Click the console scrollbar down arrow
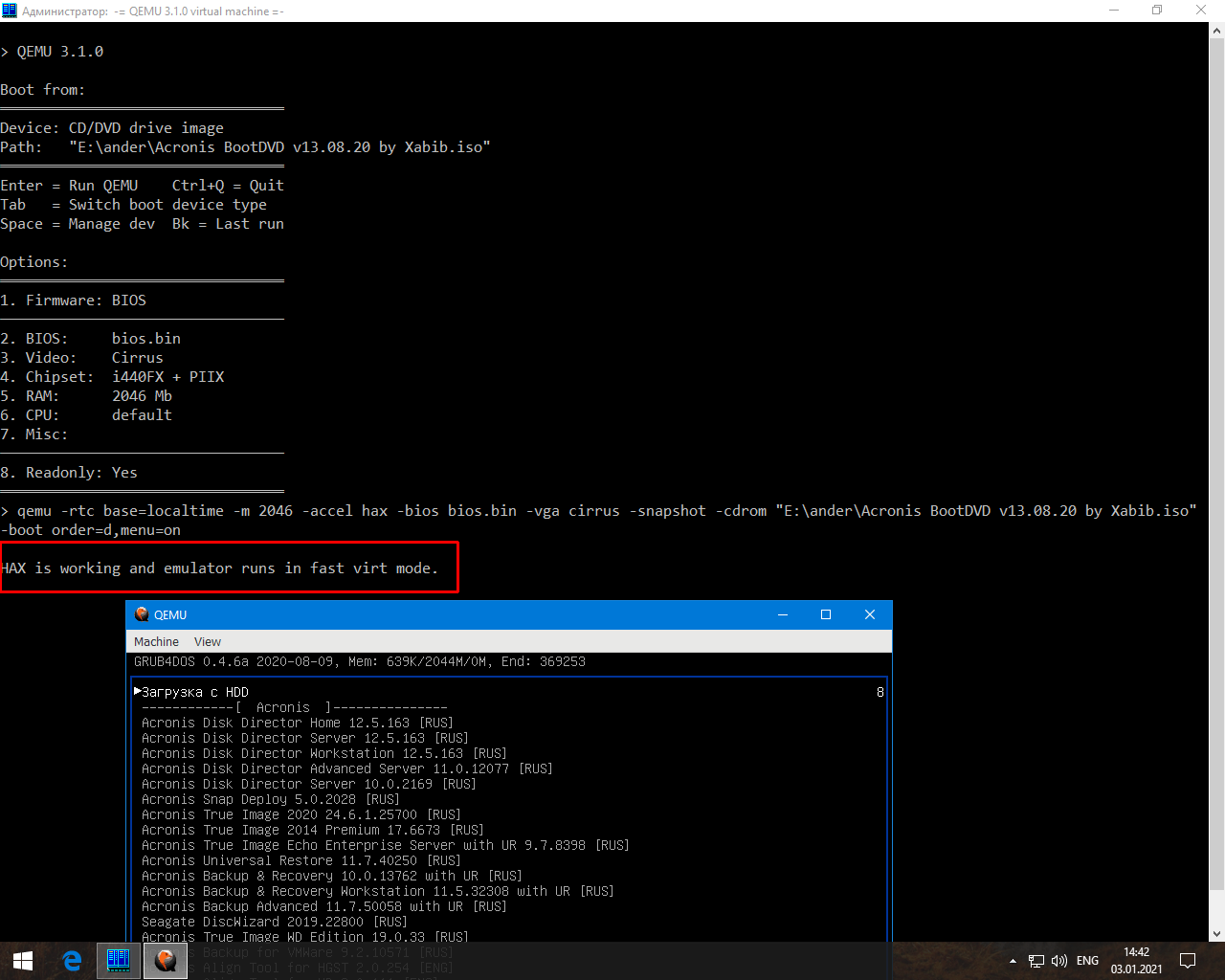The image size is (1225, 980). (x=1216, y=933)
